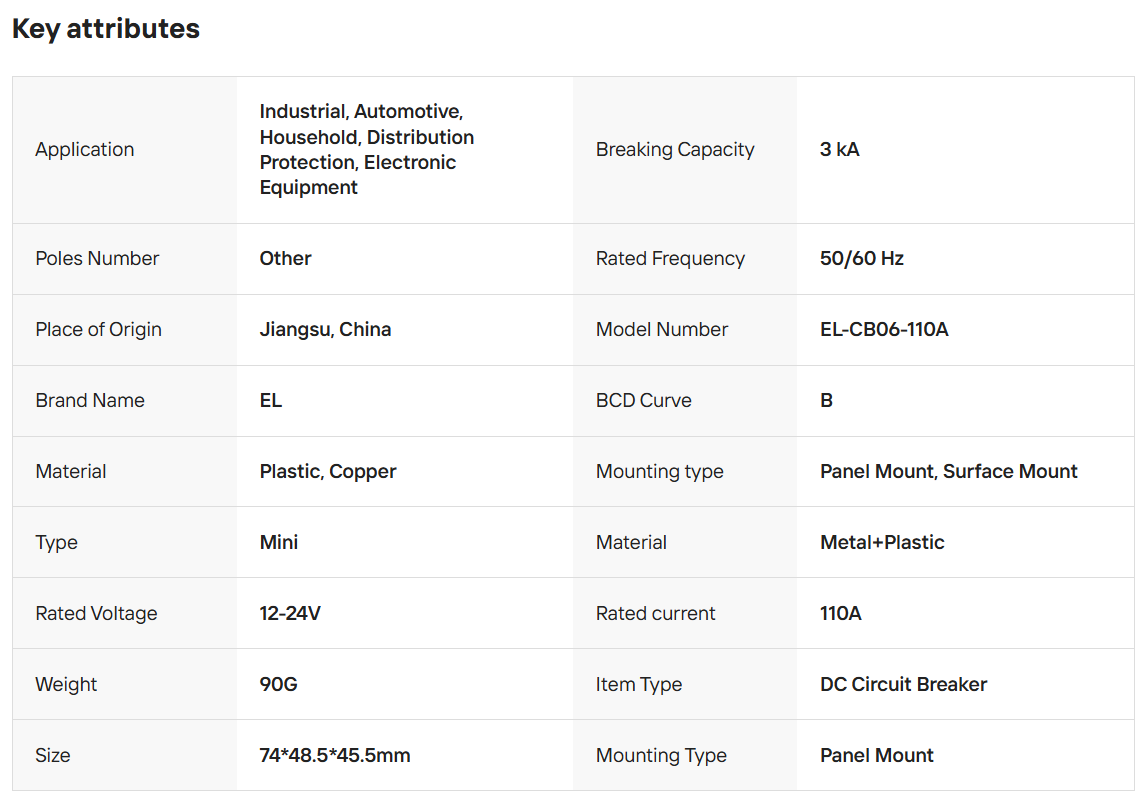The width and height of the screenshot is (1148, 796).
Task: Select the "Panel Mount, Surface Mount" value
Action: point(949,472)
